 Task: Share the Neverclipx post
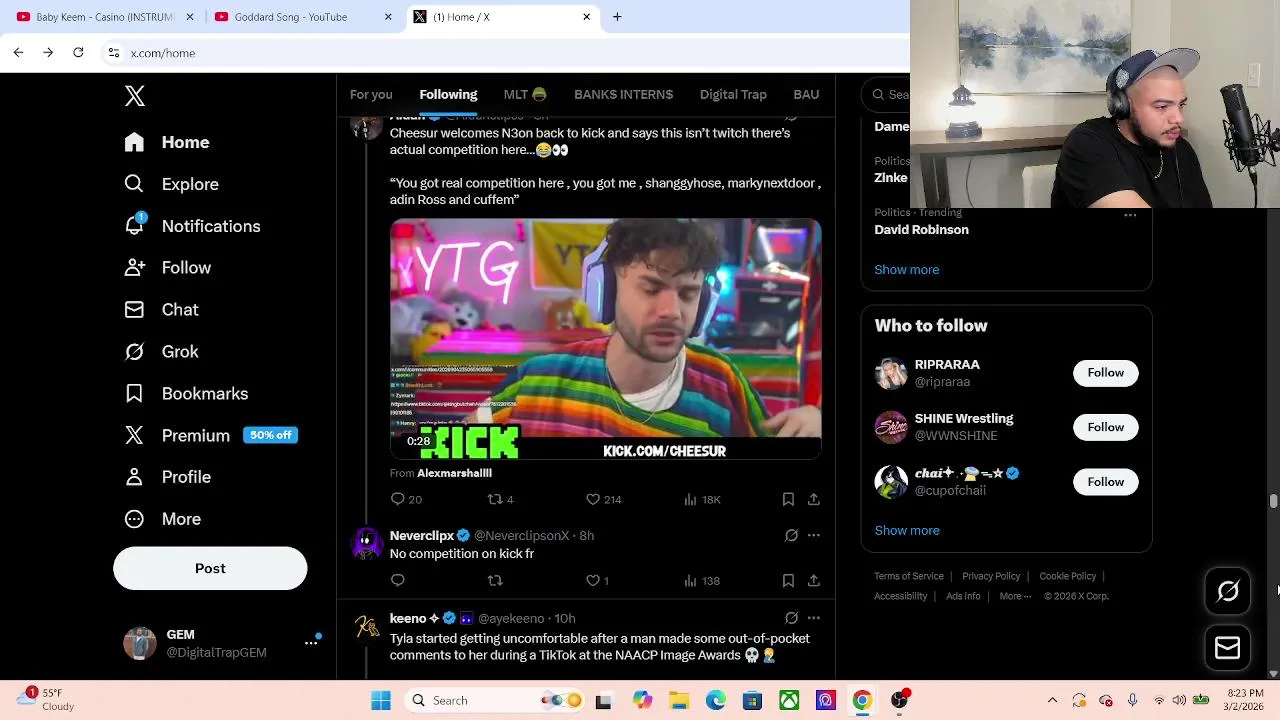[x=814, y=580]
